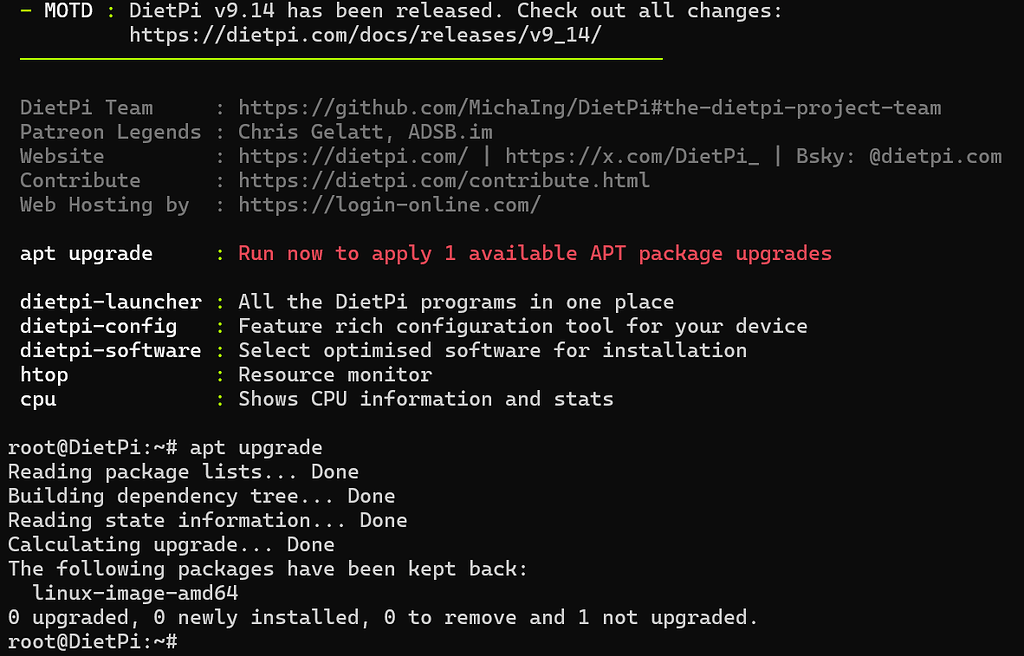This screenshot has width=1024, height=656.
Task: Open the dietpi.com contribute.html link
Action: 444,180
